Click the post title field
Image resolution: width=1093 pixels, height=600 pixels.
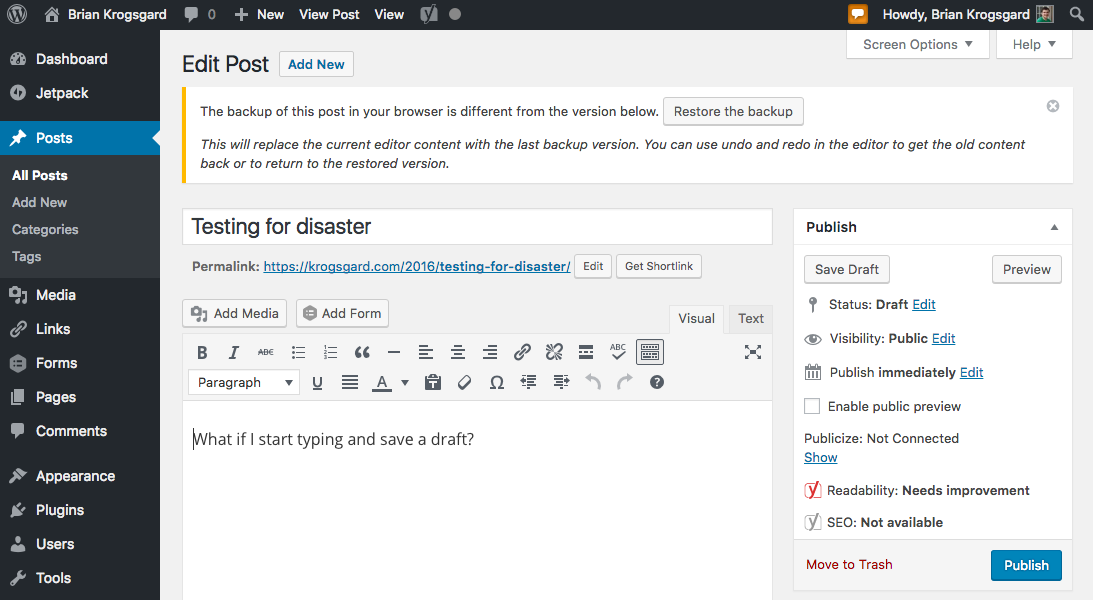coord(477,226)
